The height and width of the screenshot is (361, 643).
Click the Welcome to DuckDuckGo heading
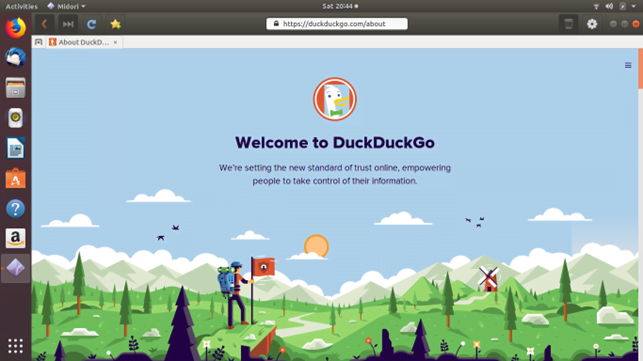(x=335, y=142)
